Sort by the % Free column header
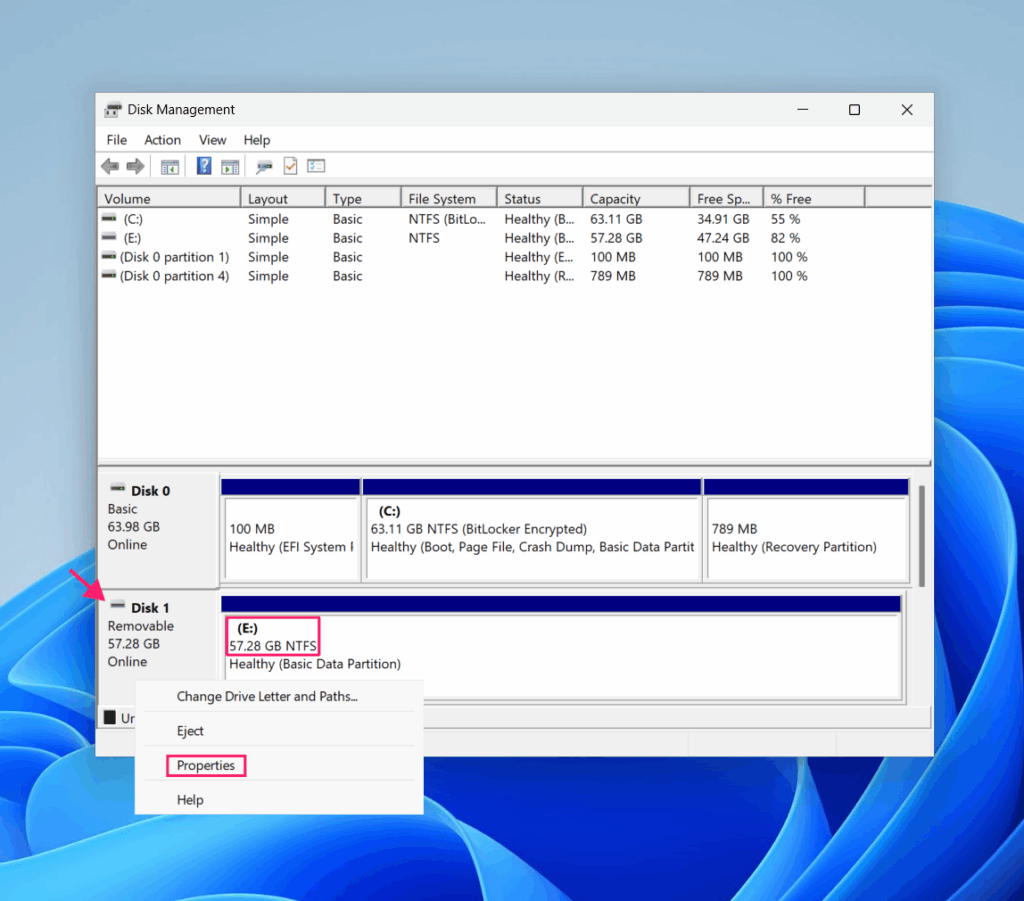 814,198
